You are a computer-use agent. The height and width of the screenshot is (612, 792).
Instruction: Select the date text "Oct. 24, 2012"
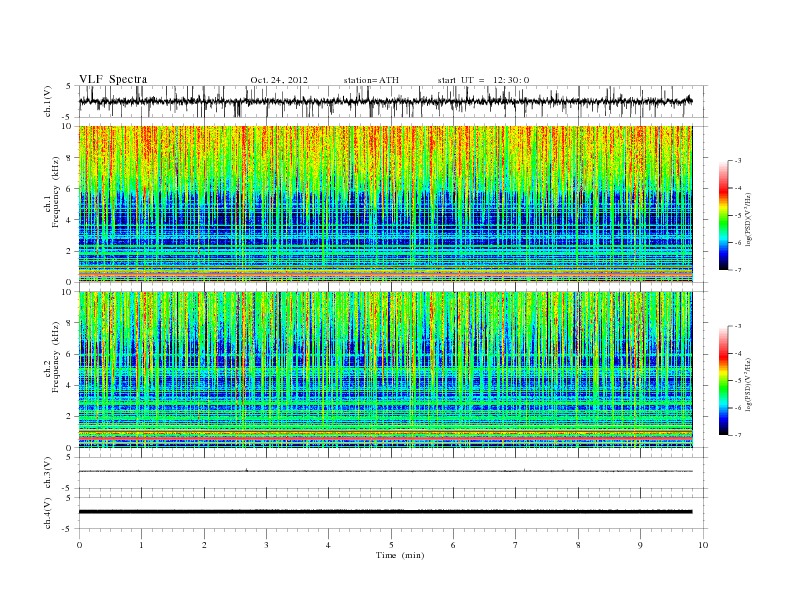[279, 80]
